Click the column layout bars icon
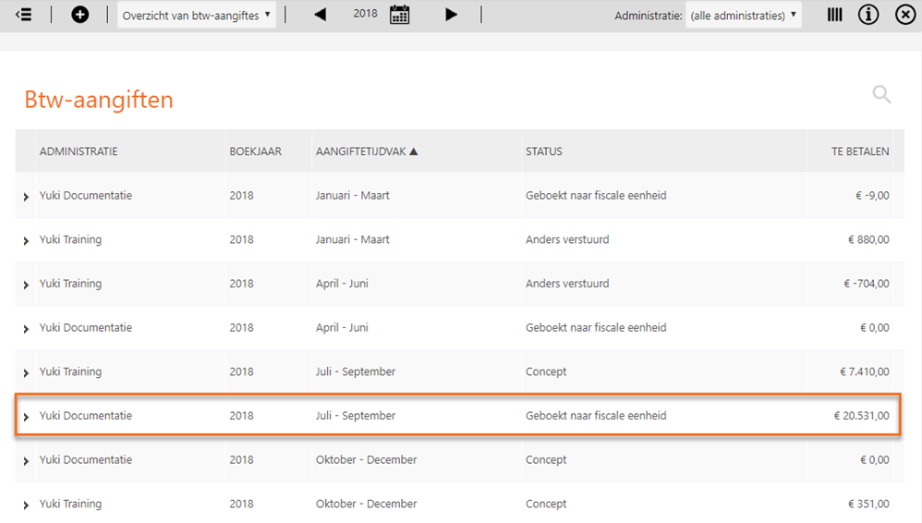 coord(834,15)
